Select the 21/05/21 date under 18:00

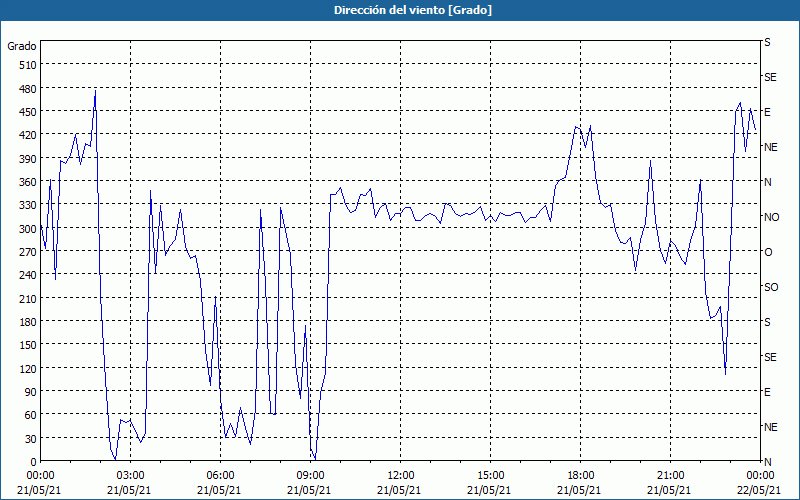(579, 490)
